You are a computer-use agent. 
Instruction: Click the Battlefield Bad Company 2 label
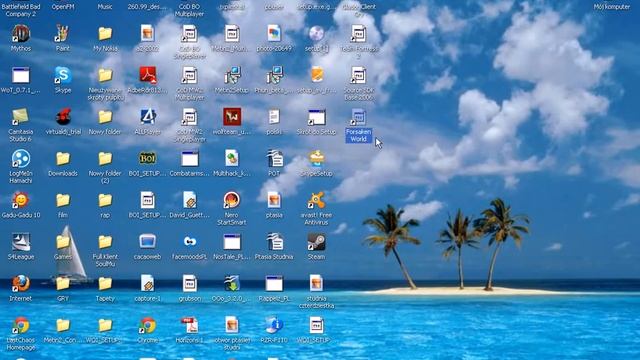(x=20, y=10)
